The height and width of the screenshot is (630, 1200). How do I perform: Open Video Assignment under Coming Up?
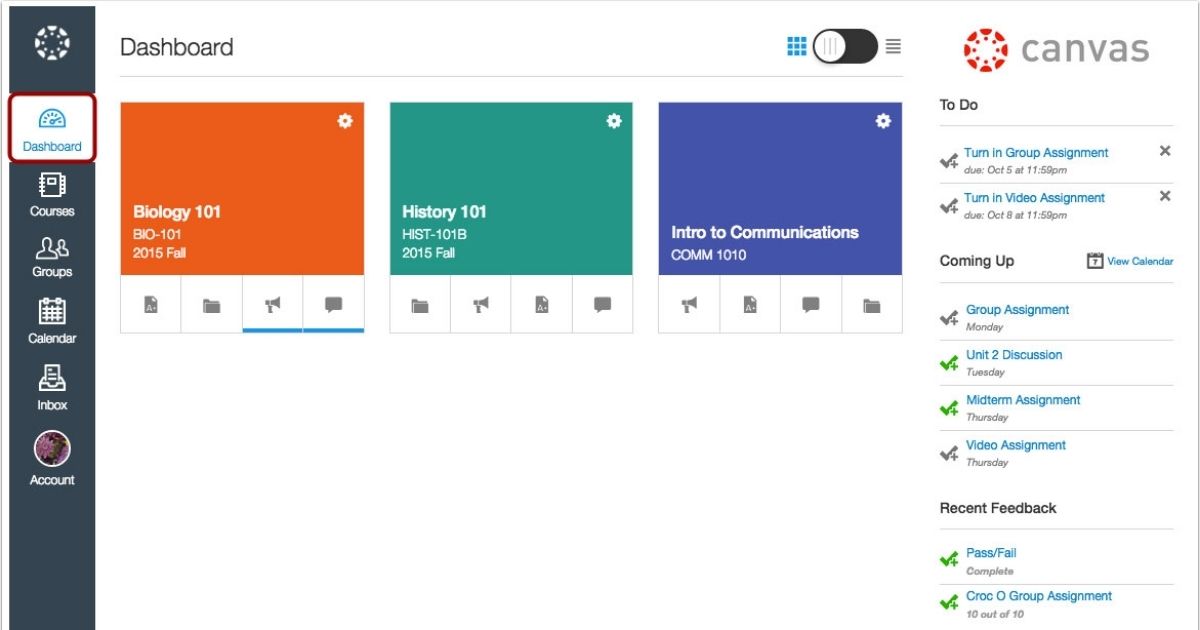tap(1016, 445)
